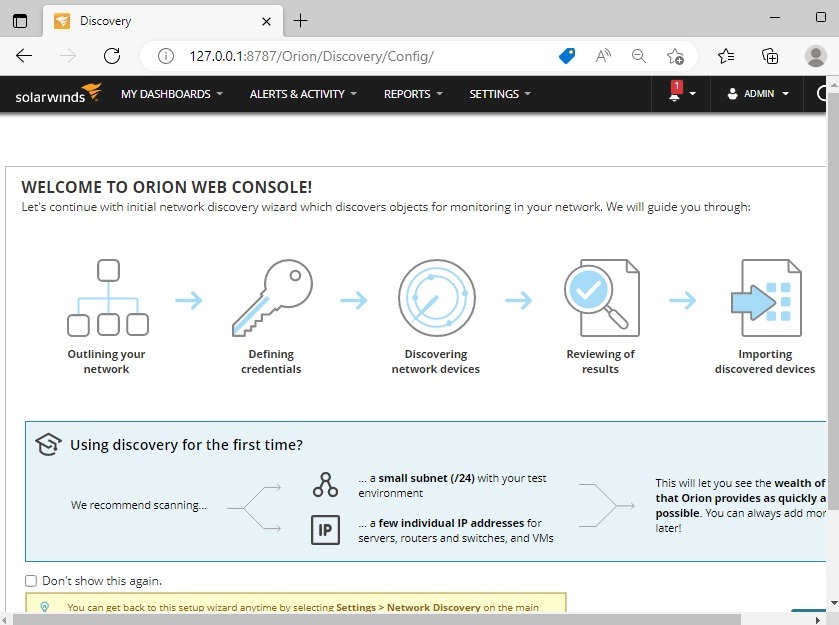Image resolution: width=839 pixels, height=625 pixels.
Task: Click the Importing discovered devices label
Action: tap(765, 361)
